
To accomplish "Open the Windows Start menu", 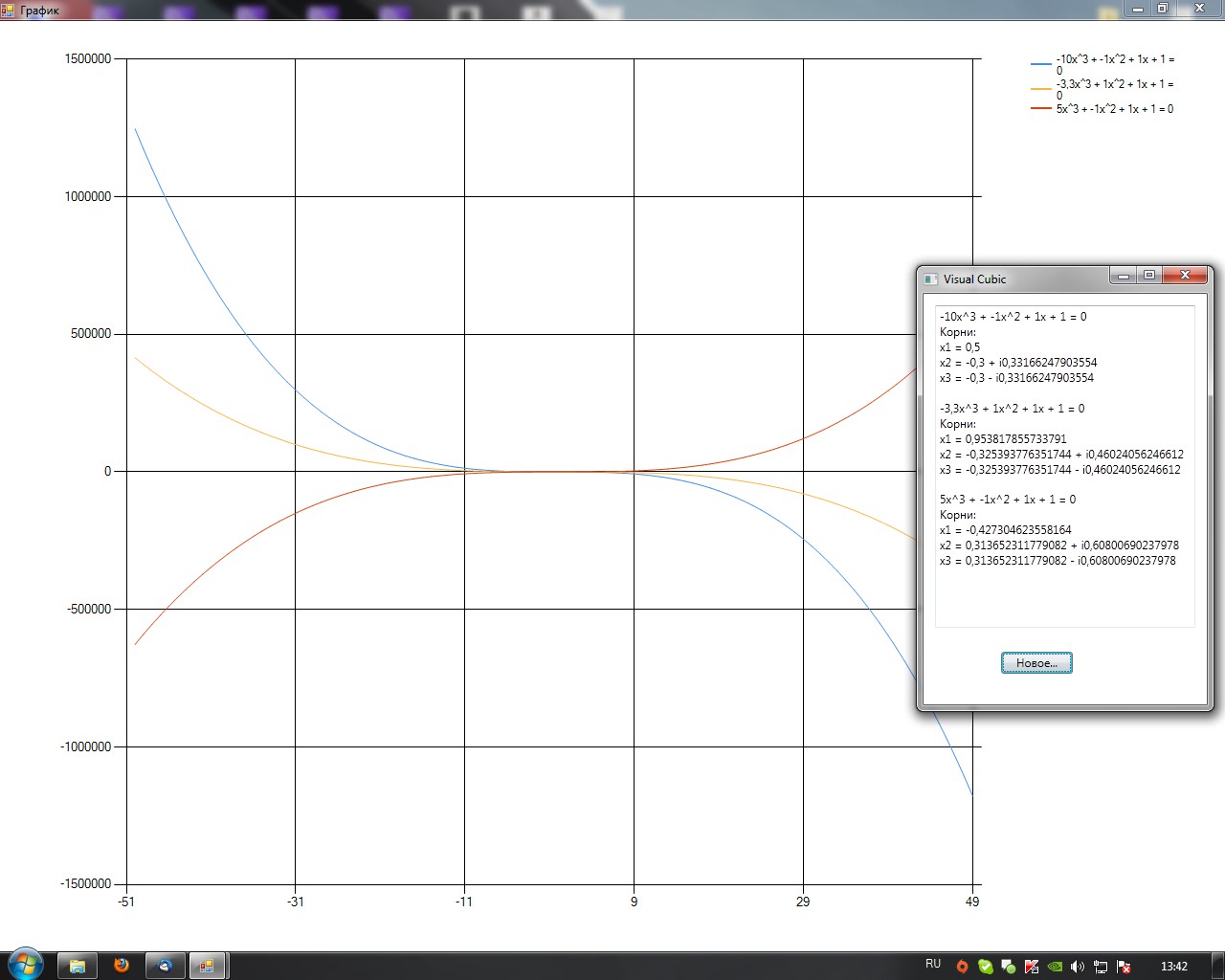I will click(x=26, y=964).
